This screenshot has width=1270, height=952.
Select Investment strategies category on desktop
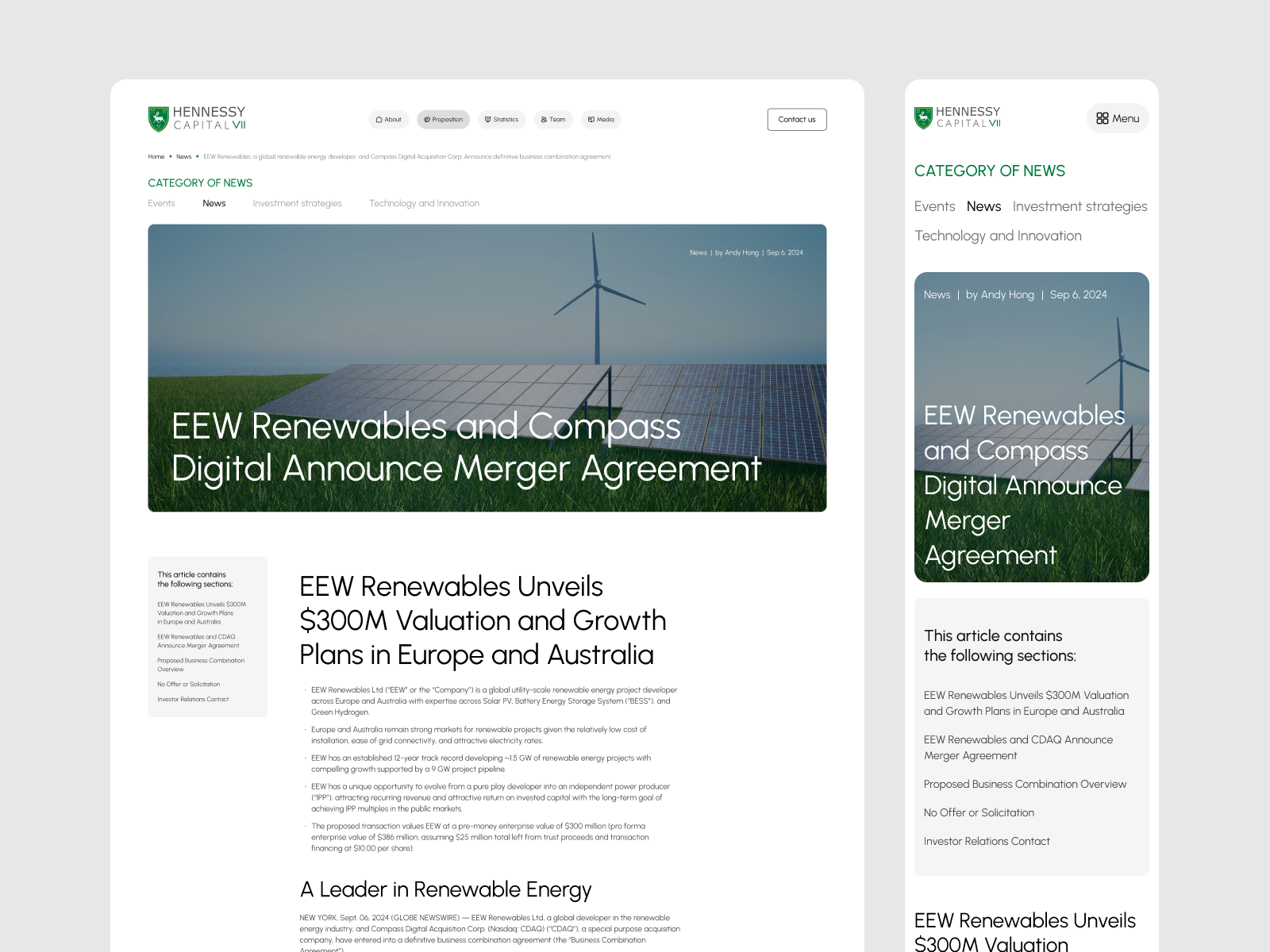coord(297,204)
